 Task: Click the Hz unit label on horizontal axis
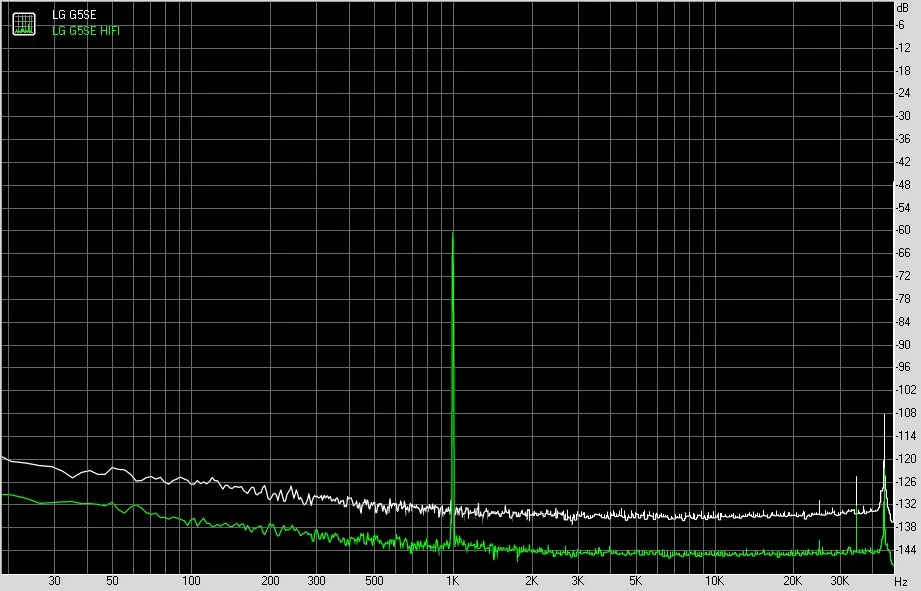point(901,582)
